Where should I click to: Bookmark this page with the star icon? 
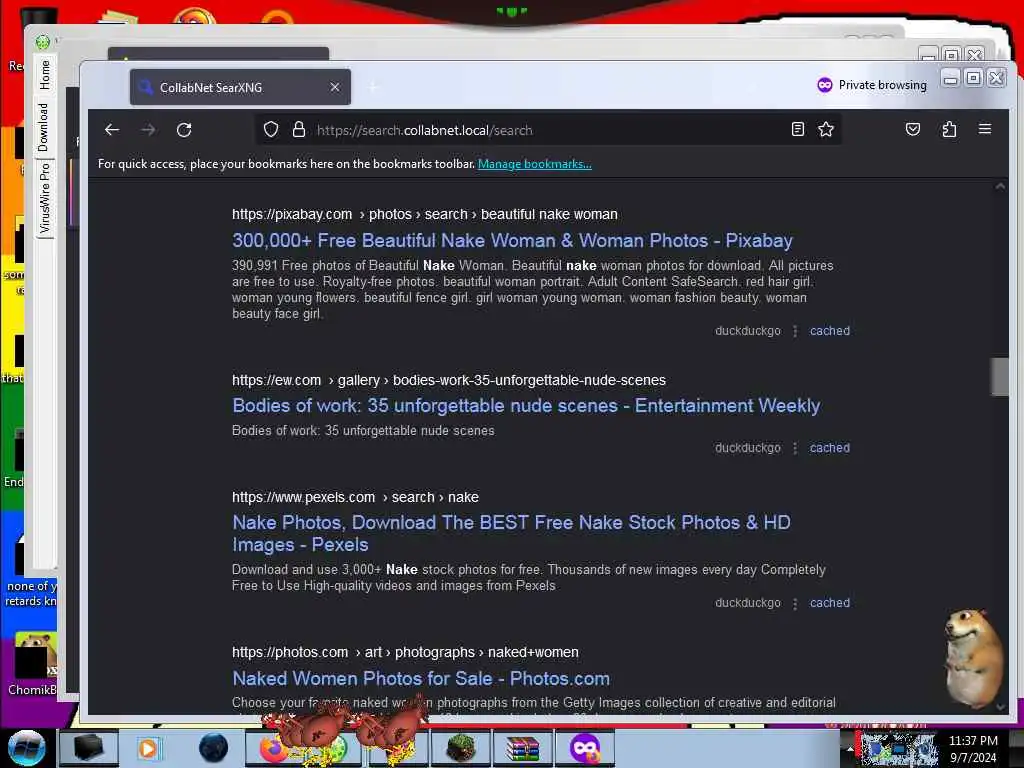coord(826,129)
